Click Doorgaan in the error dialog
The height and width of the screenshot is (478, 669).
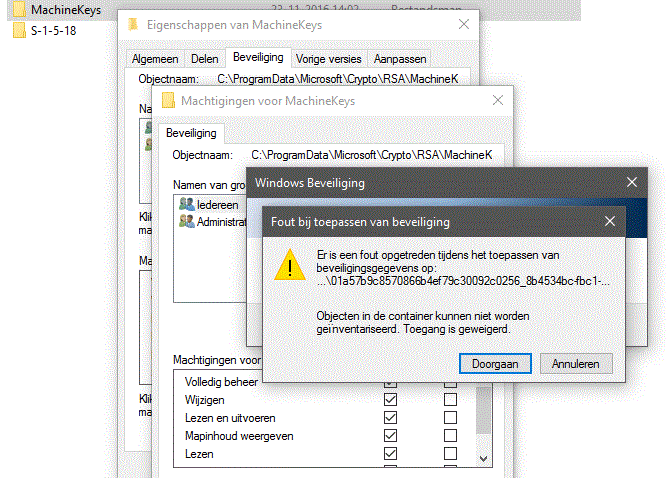tap(495, 364)
